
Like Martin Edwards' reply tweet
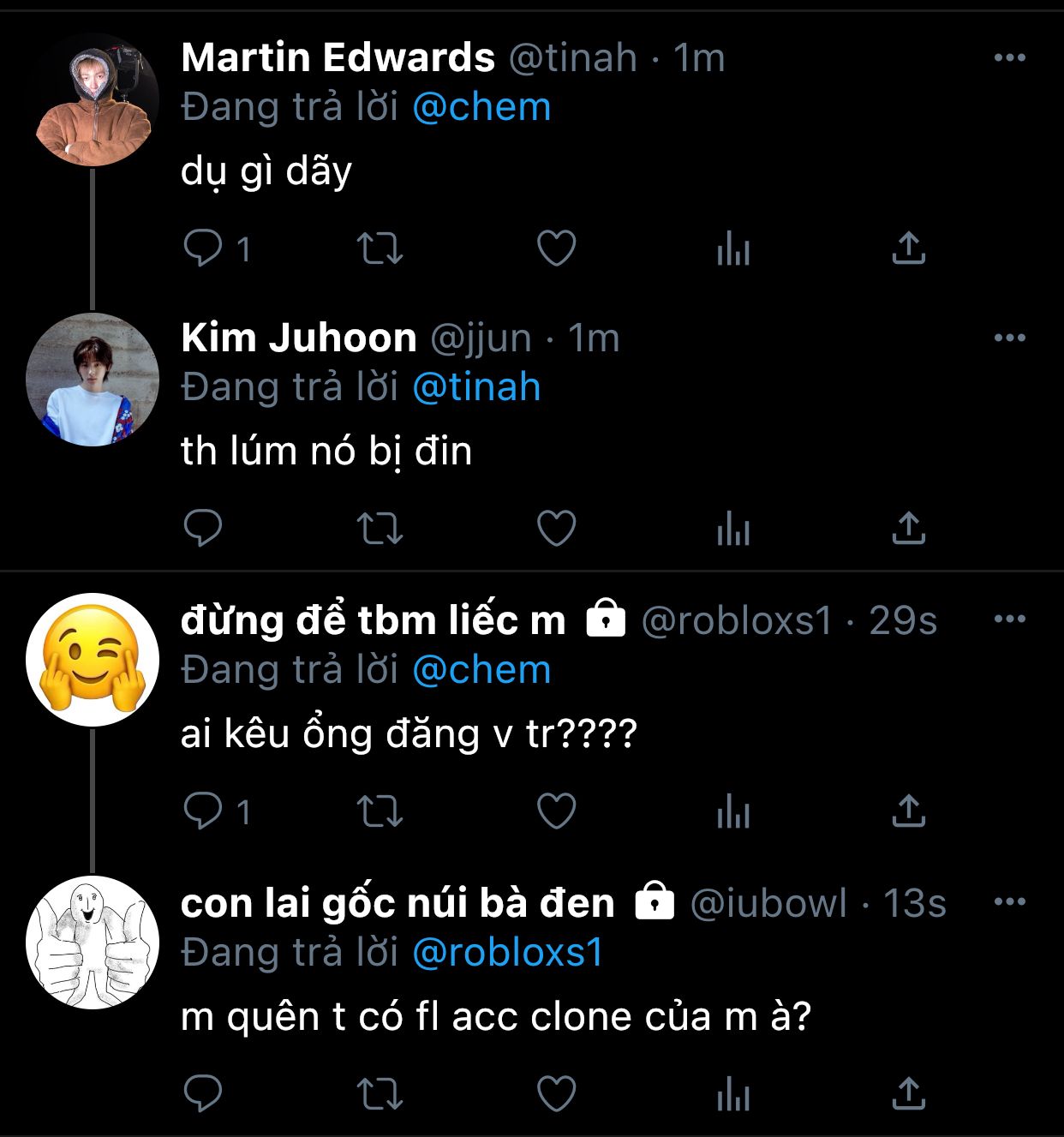point(556,248)
